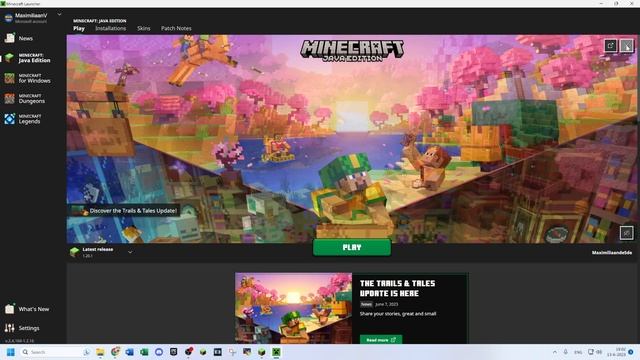Screen dimensions: 640x360
Task: Switch to the Installations tab
Action: pos(111,28)
